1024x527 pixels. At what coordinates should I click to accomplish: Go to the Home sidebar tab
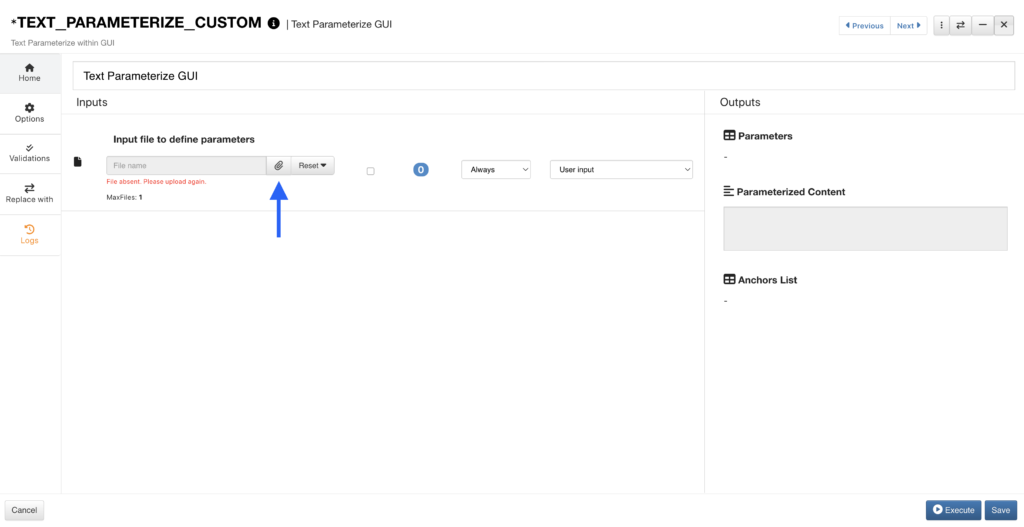click(x=30, y=72)
